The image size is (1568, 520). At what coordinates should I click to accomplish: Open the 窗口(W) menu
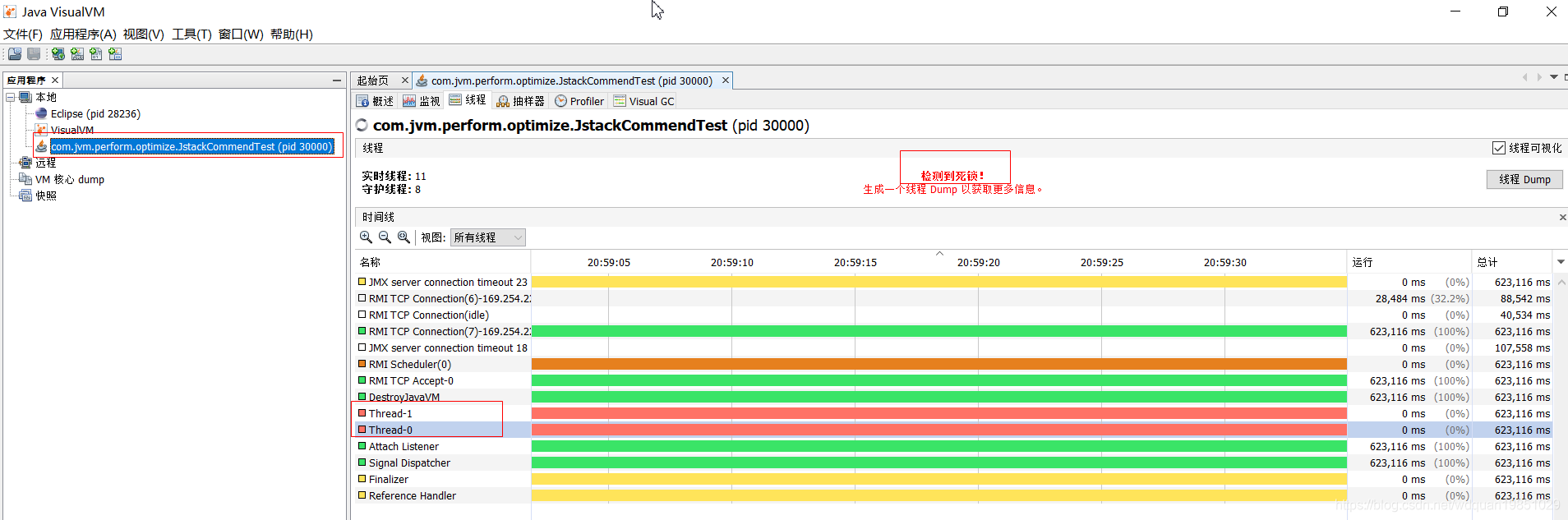[x=241, y=35]
